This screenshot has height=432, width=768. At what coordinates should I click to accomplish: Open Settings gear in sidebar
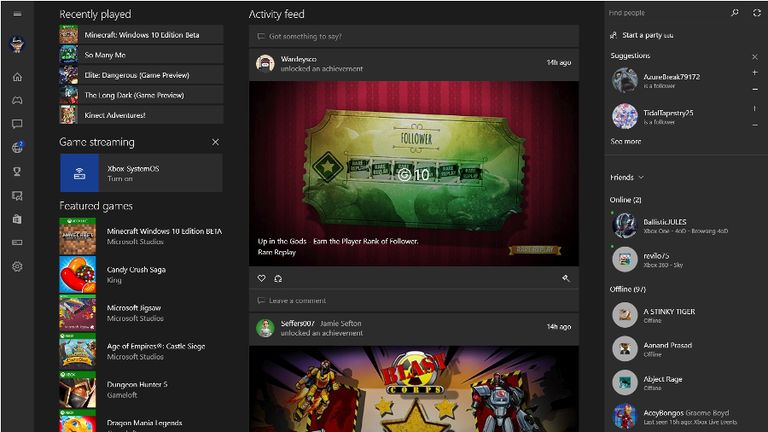click(17, 266)
